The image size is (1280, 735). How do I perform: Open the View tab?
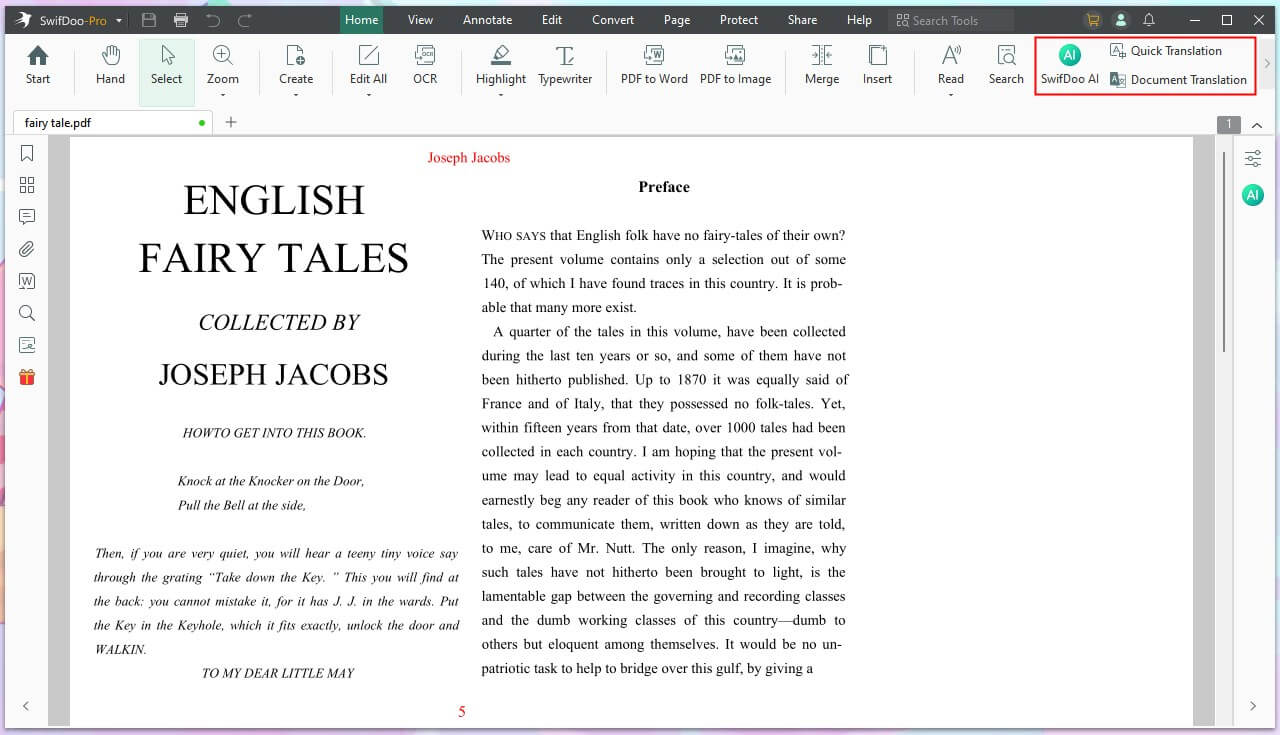[420, 20]
